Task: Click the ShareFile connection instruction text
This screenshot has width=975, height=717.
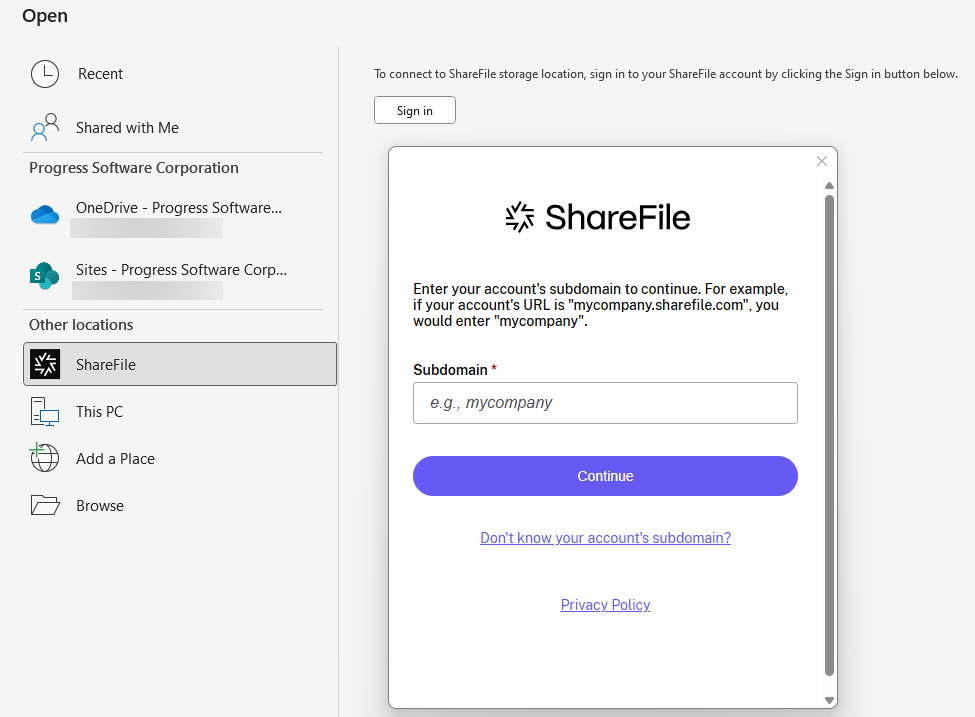Action: [x=665, y=74]
